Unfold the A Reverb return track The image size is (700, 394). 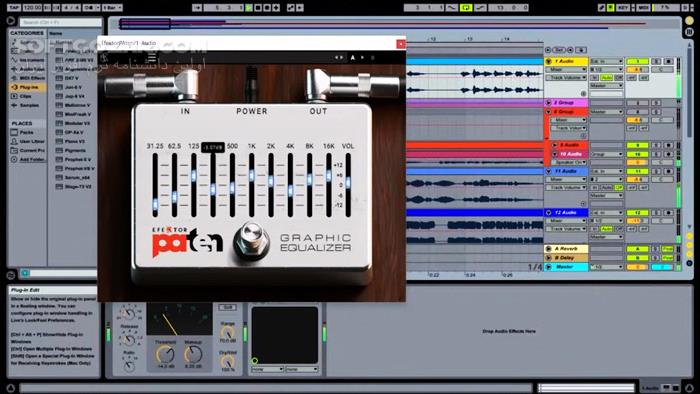click(x=549, y=249)
